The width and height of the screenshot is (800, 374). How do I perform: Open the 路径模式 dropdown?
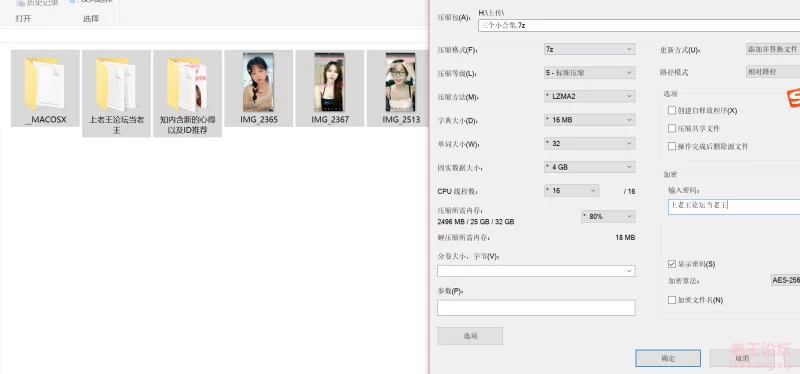pos(773,72)
